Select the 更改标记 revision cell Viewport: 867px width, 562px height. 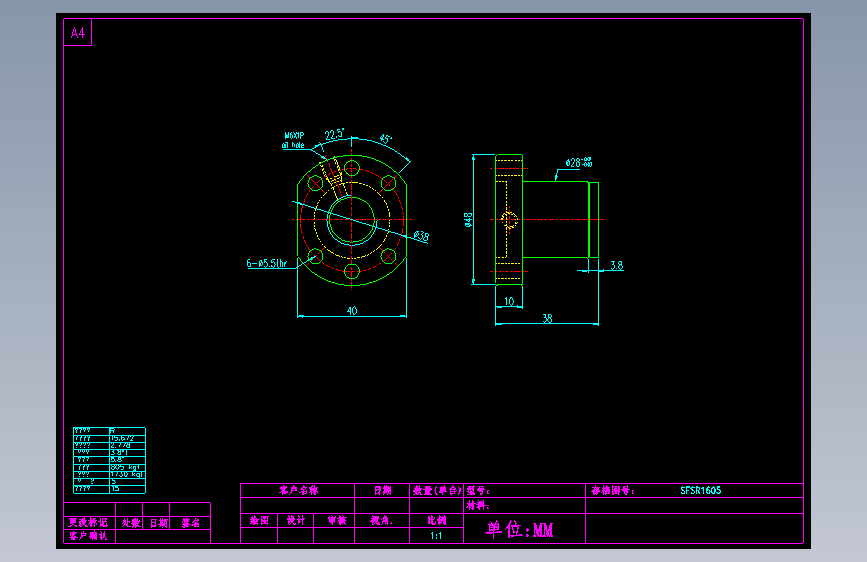tap(88, 523)
